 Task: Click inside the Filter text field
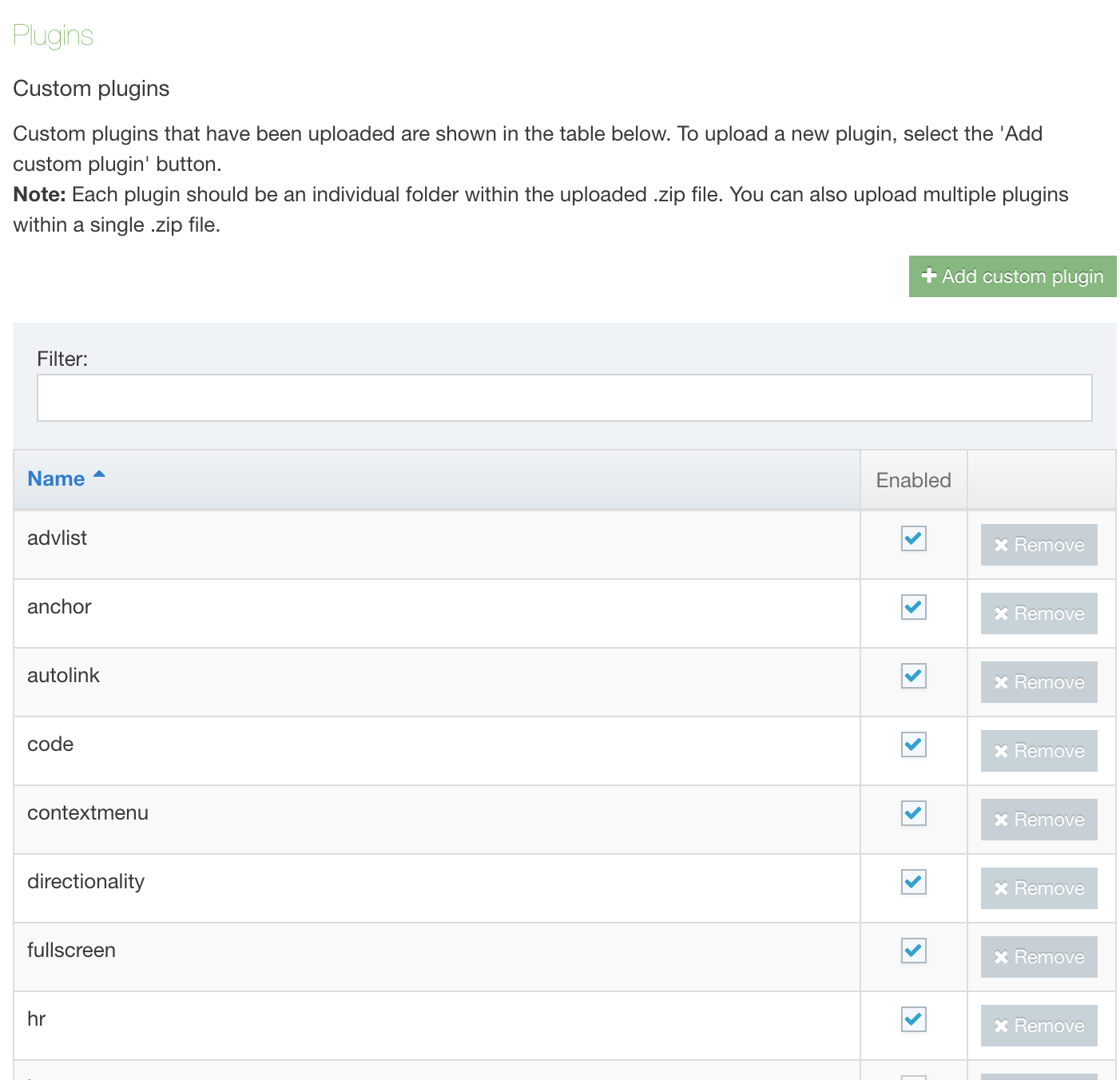[563, 397]
